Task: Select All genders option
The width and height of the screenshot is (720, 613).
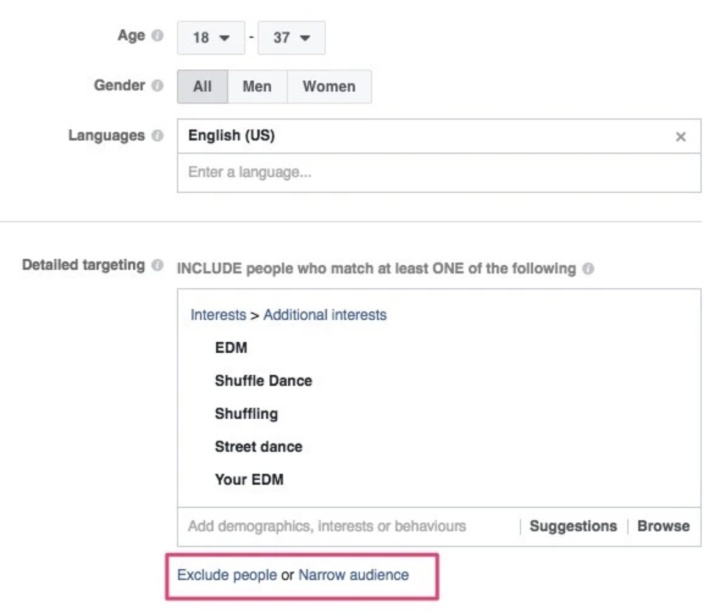Action: coord(202,87)
